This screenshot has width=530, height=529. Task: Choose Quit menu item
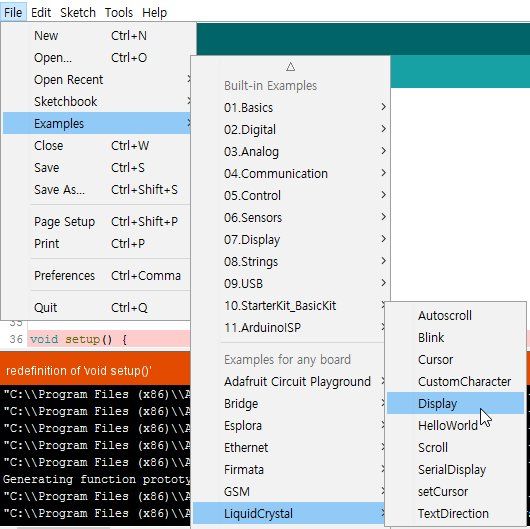(97, 308)
